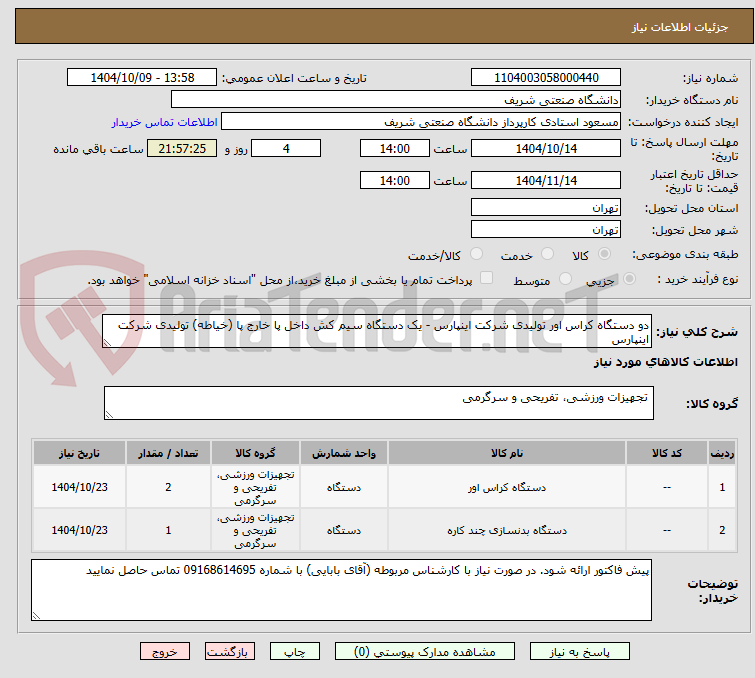
Task: Click the quantity 1 in row two
Action: pos(168,530)
